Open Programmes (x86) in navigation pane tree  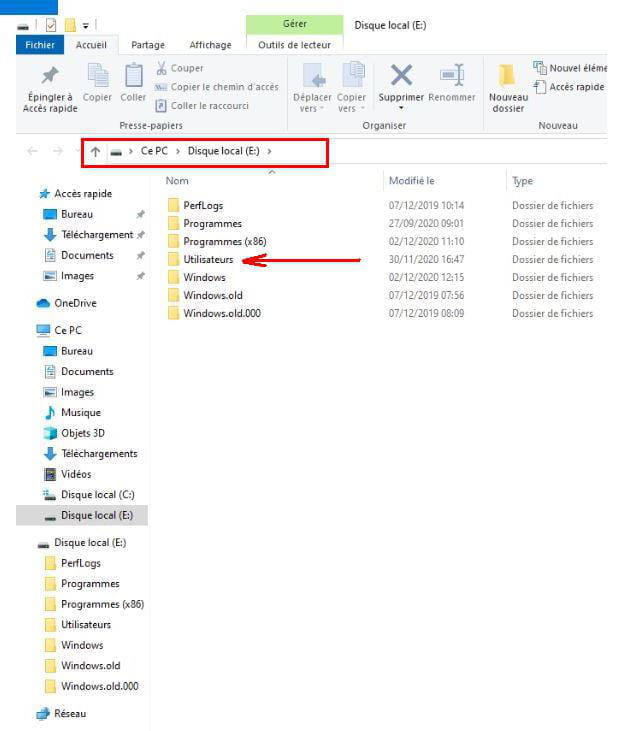pyautogui.click(x=102, y=604)
